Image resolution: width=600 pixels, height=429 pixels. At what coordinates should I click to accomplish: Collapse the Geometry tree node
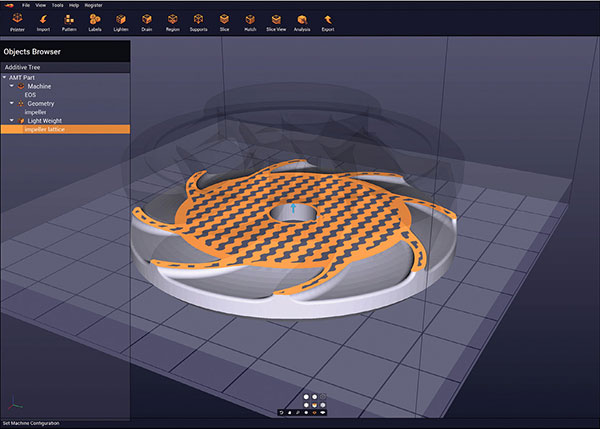12,103
